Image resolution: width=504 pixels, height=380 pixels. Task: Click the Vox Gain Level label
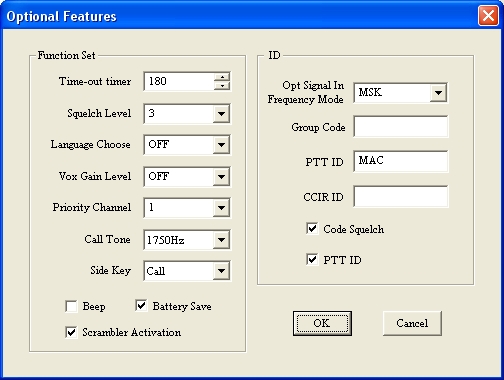point(95,176)
